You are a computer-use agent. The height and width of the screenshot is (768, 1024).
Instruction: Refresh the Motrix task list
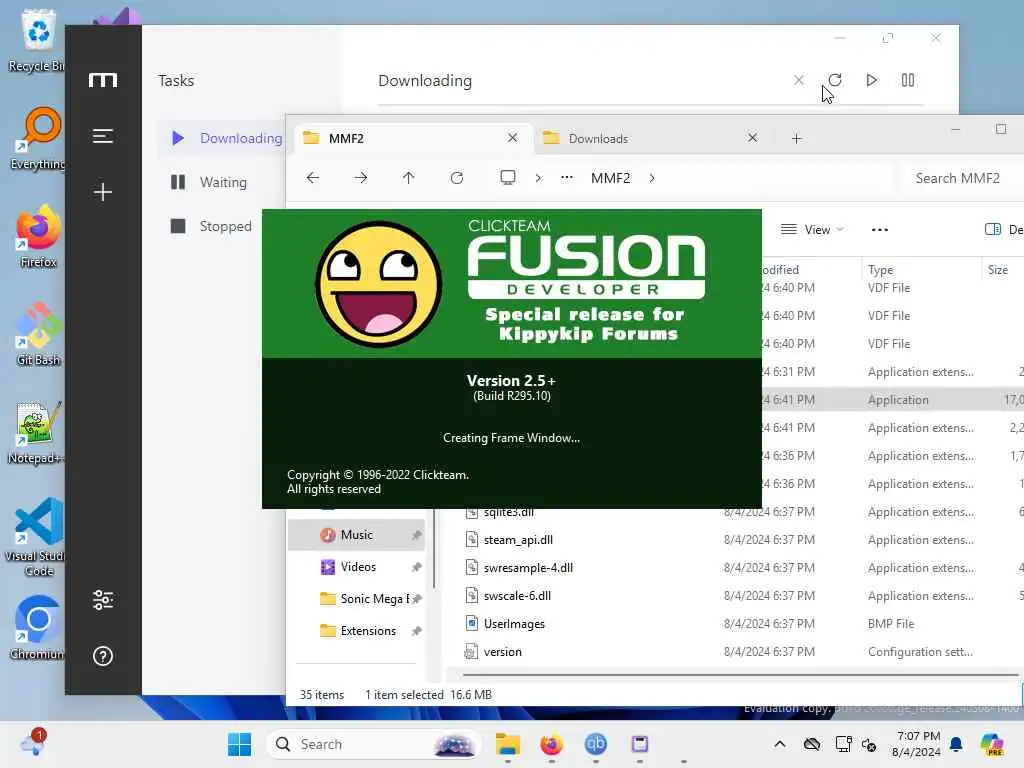[x=835, y=80]
